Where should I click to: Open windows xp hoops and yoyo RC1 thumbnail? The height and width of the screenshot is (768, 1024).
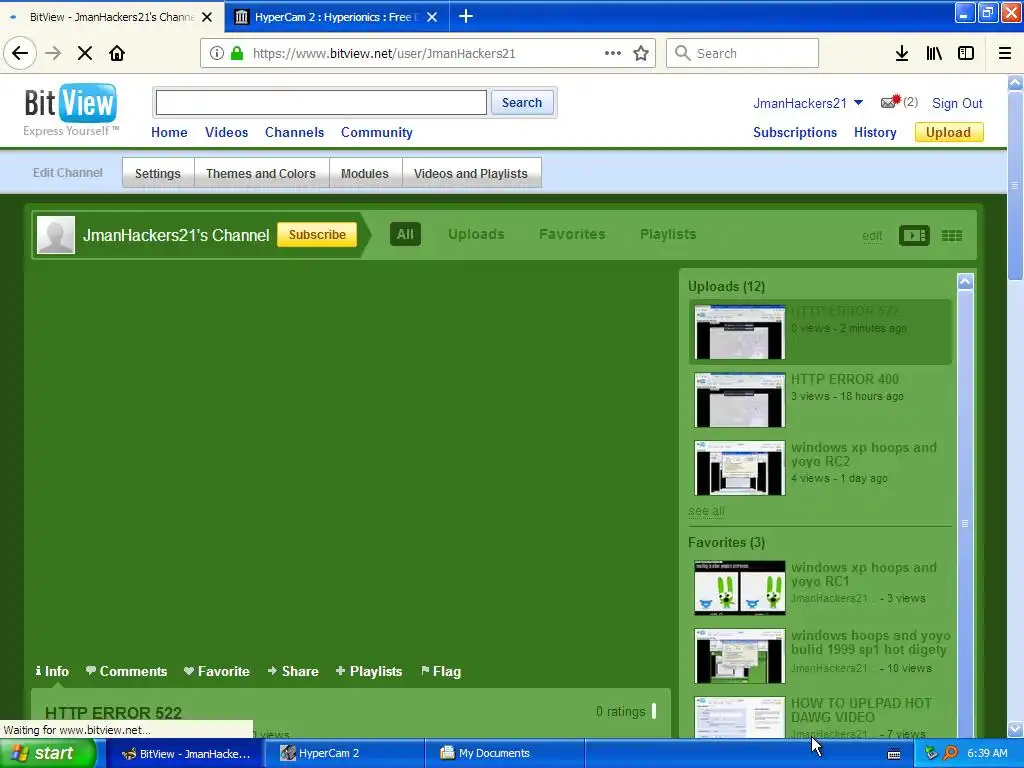click(x=740, y=588)
